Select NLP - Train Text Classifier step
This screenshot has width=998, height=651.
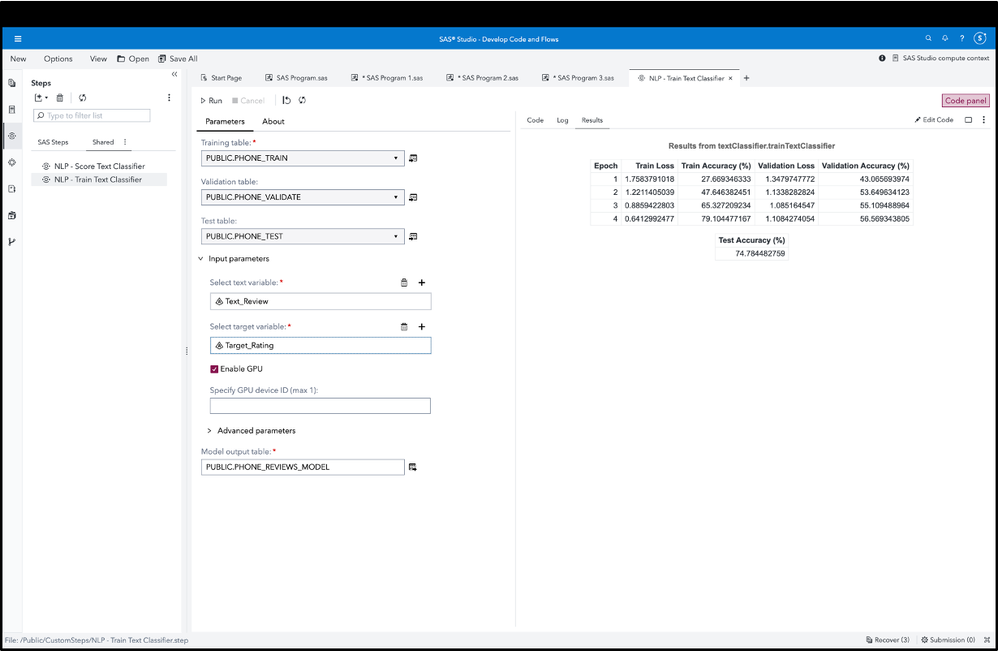pyautogui.click(x=99, y=179)
